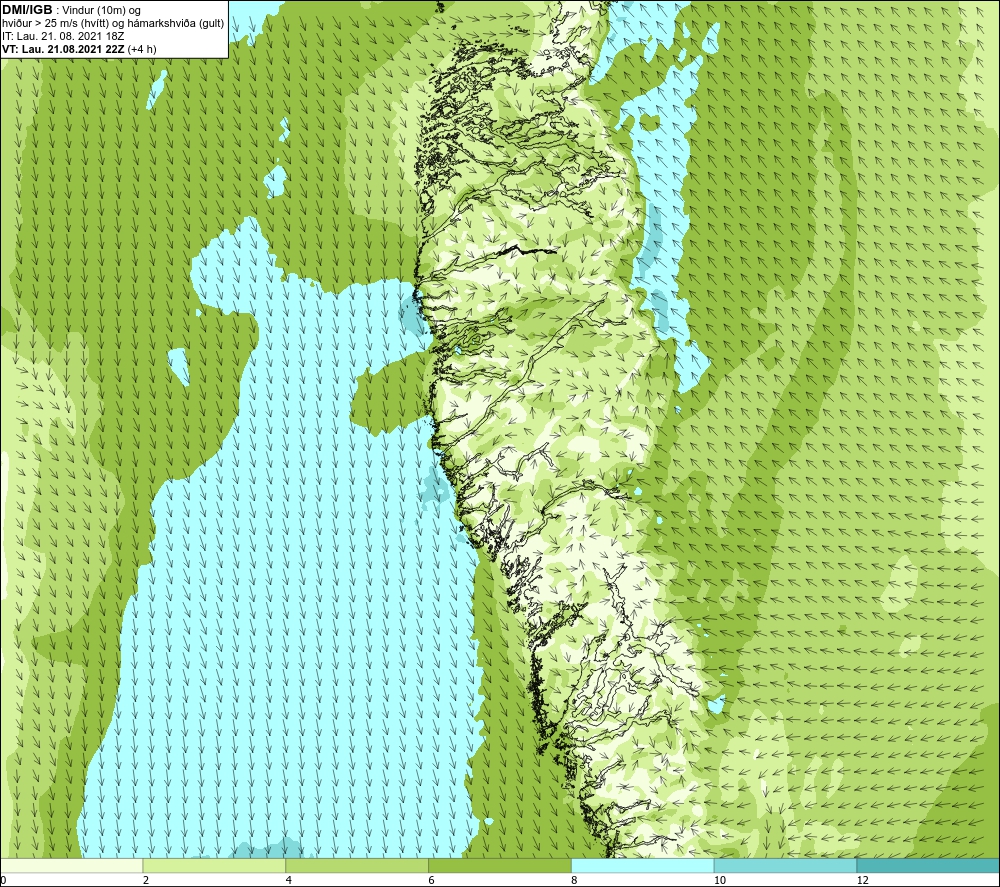Click the "12" label on the color scale
Viewport: 1000px width, 887px height.
(863, 881)
